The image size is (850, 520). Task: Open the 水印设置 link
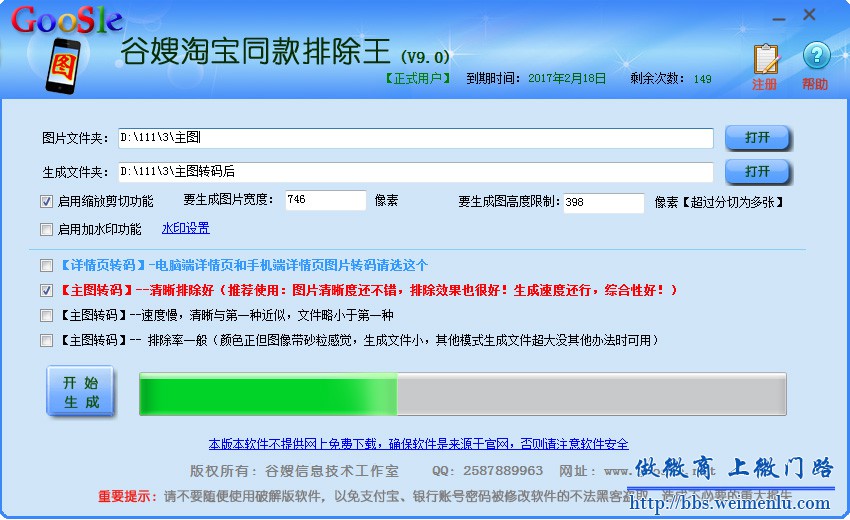coord(185,228)
